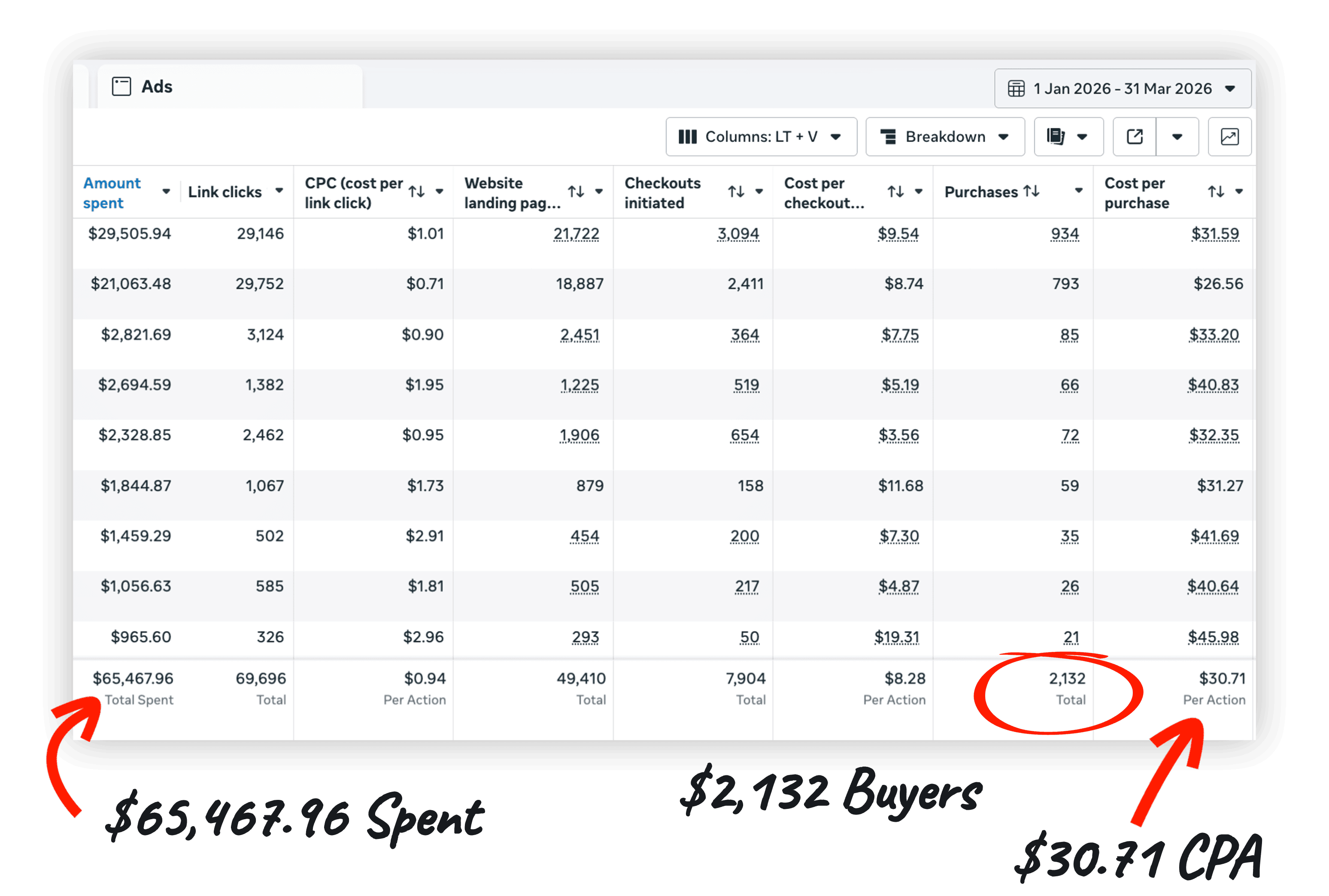
Task: Click the Amount spent column header
Action: (x=112, y=193)
